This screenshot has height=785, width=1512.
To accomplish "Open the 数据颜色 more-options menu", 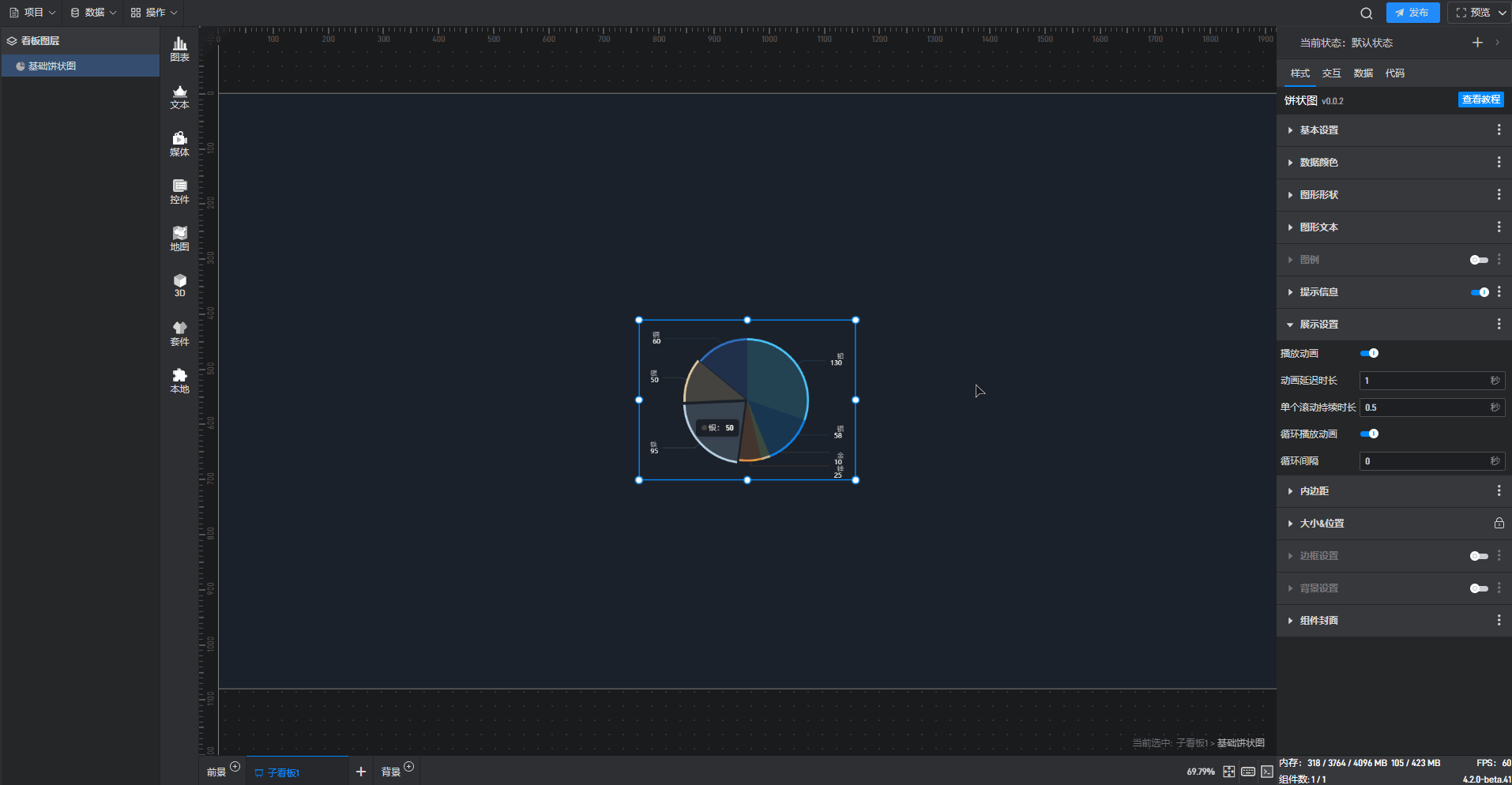I will [x=1499, y=163].
